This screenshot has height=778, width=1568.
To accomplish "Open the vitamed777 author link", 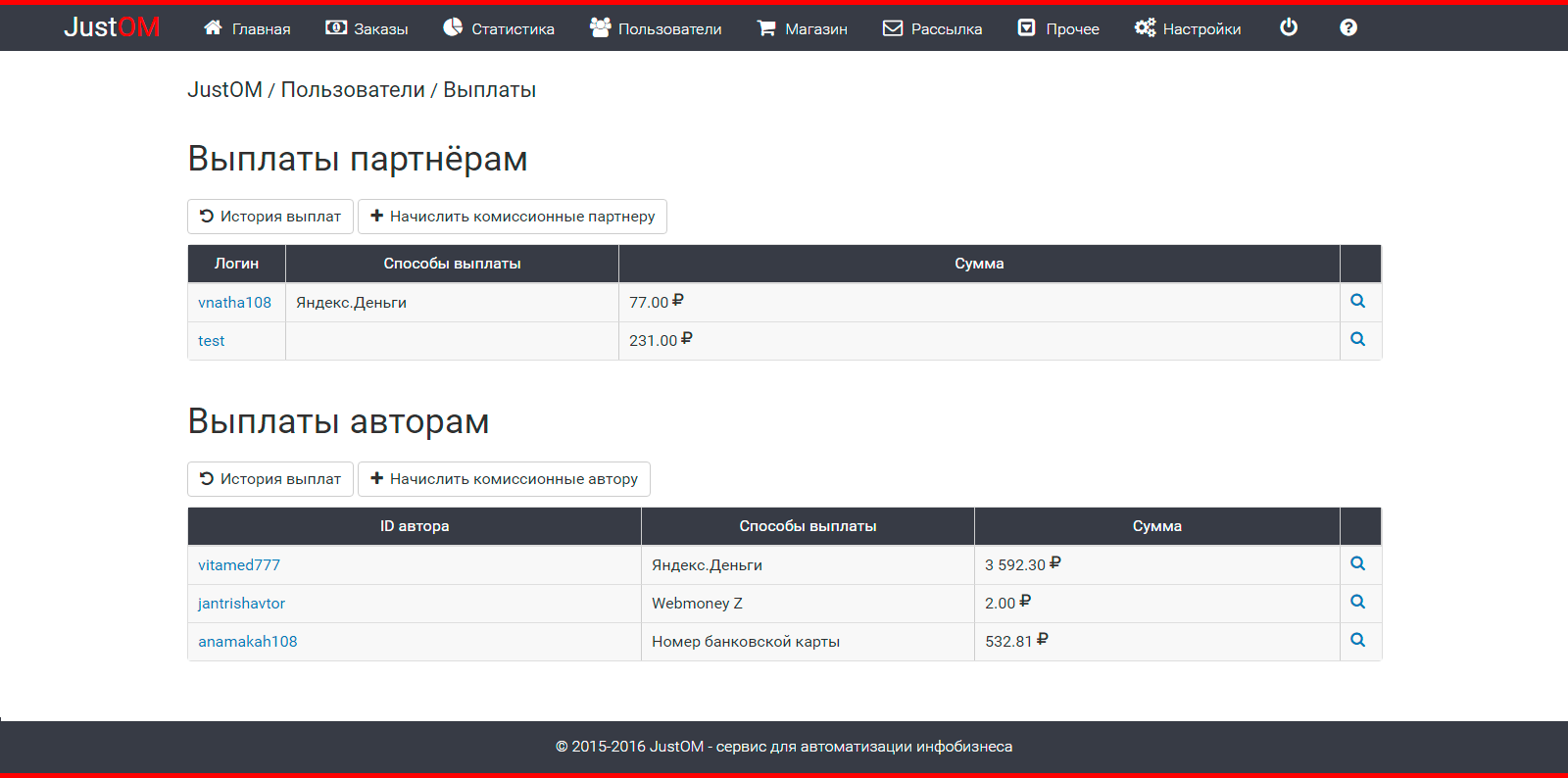I will [x=239, y=565].
